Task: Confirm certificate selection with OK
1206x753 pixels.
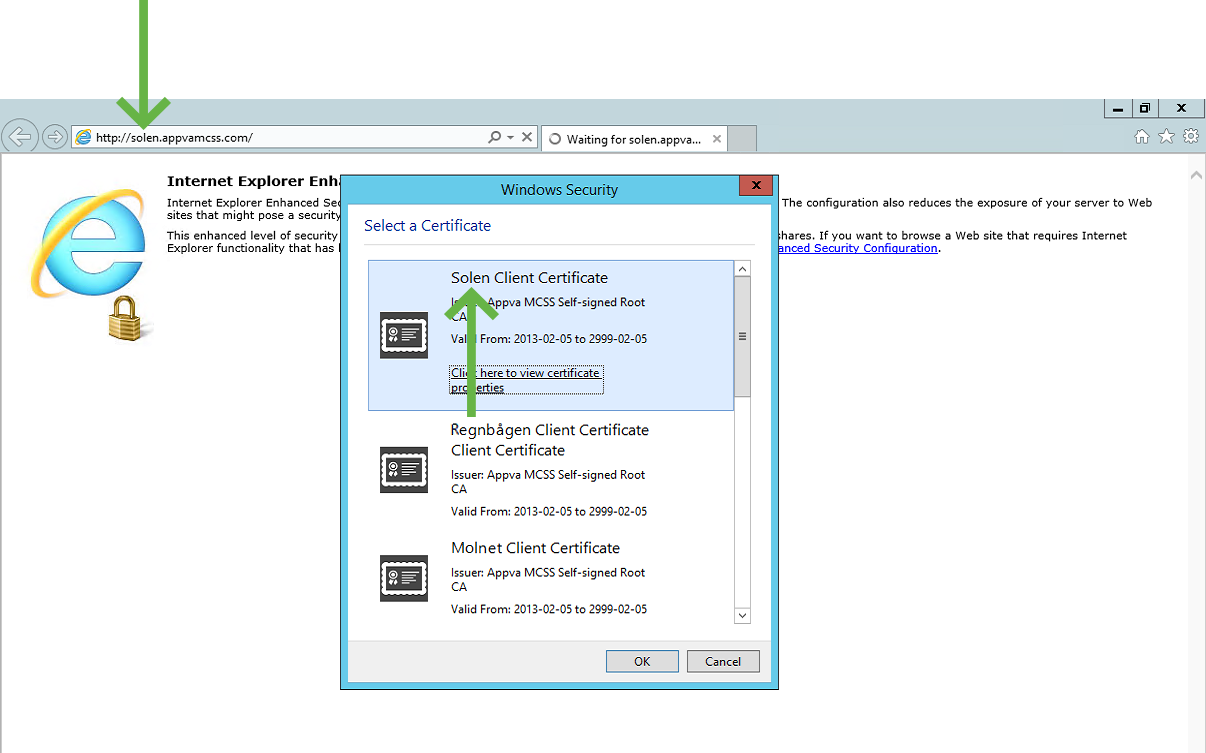Action: click(x=642, y=661)
